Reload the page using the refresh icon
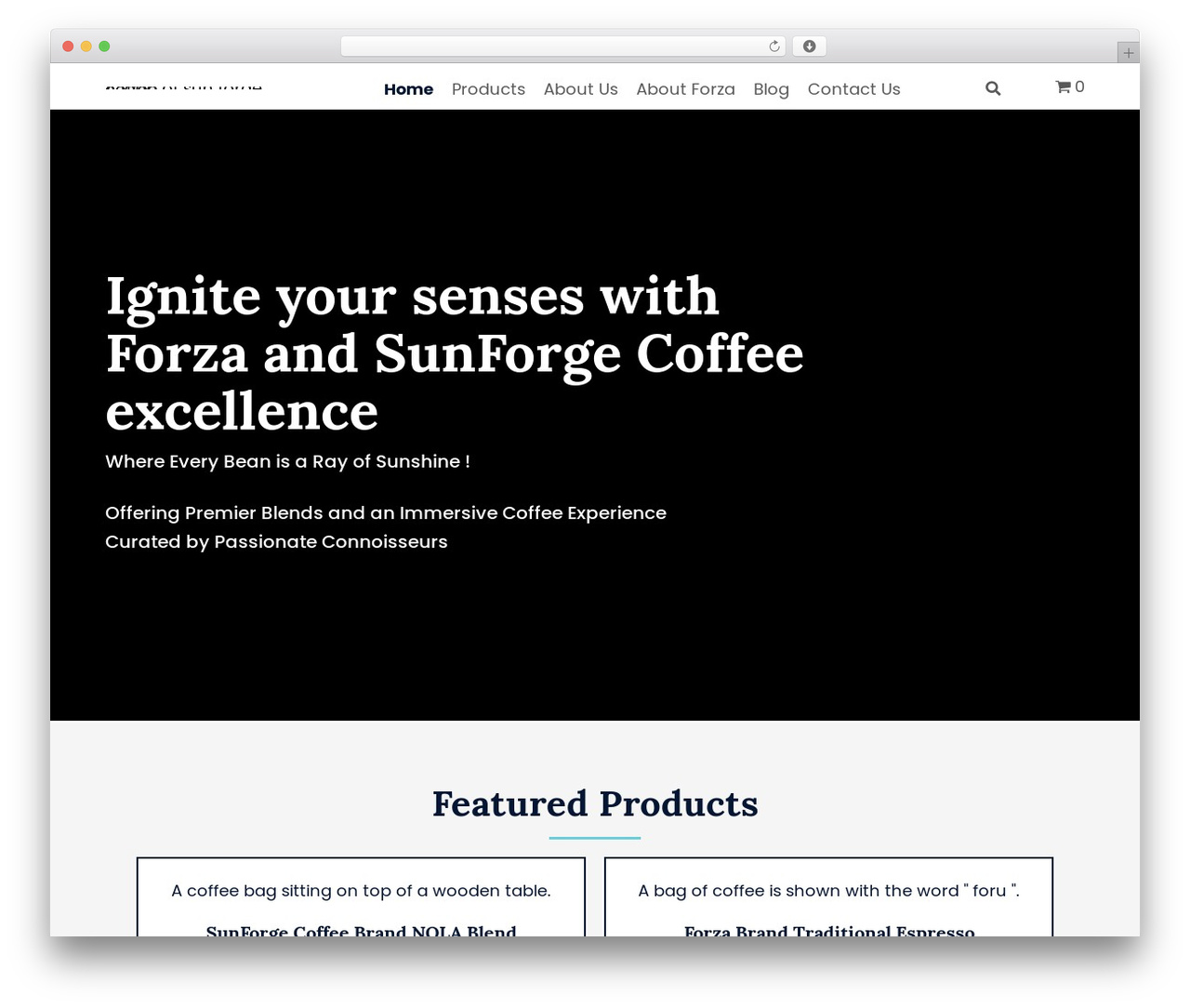Viewport: 1190px width, 1008px height. 774,46
